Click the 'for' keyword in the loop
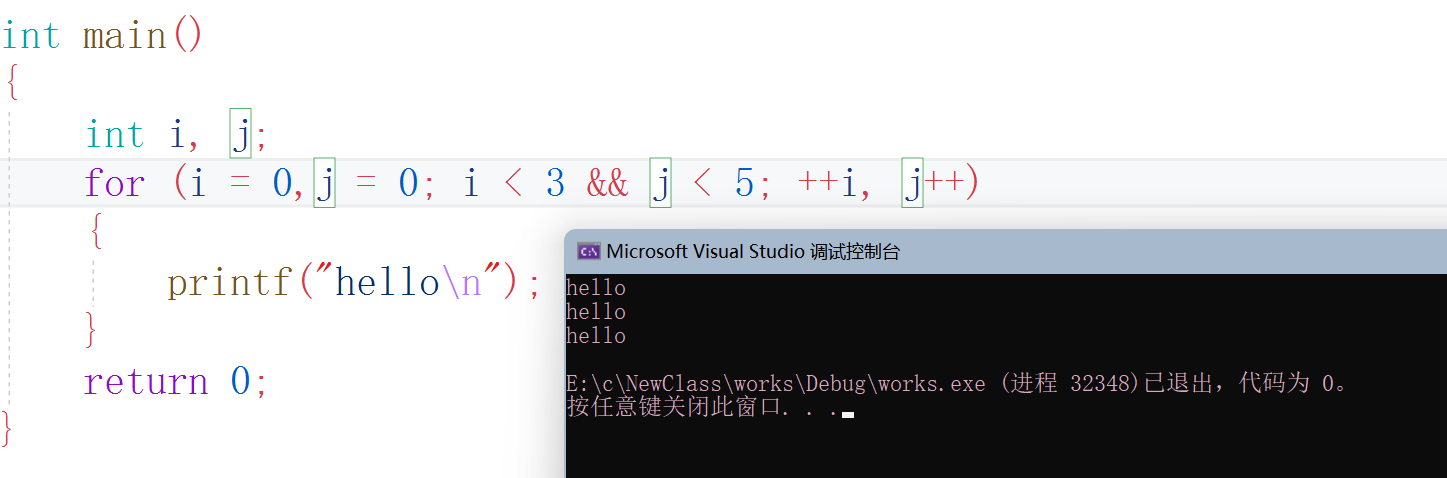 (115, 184)
